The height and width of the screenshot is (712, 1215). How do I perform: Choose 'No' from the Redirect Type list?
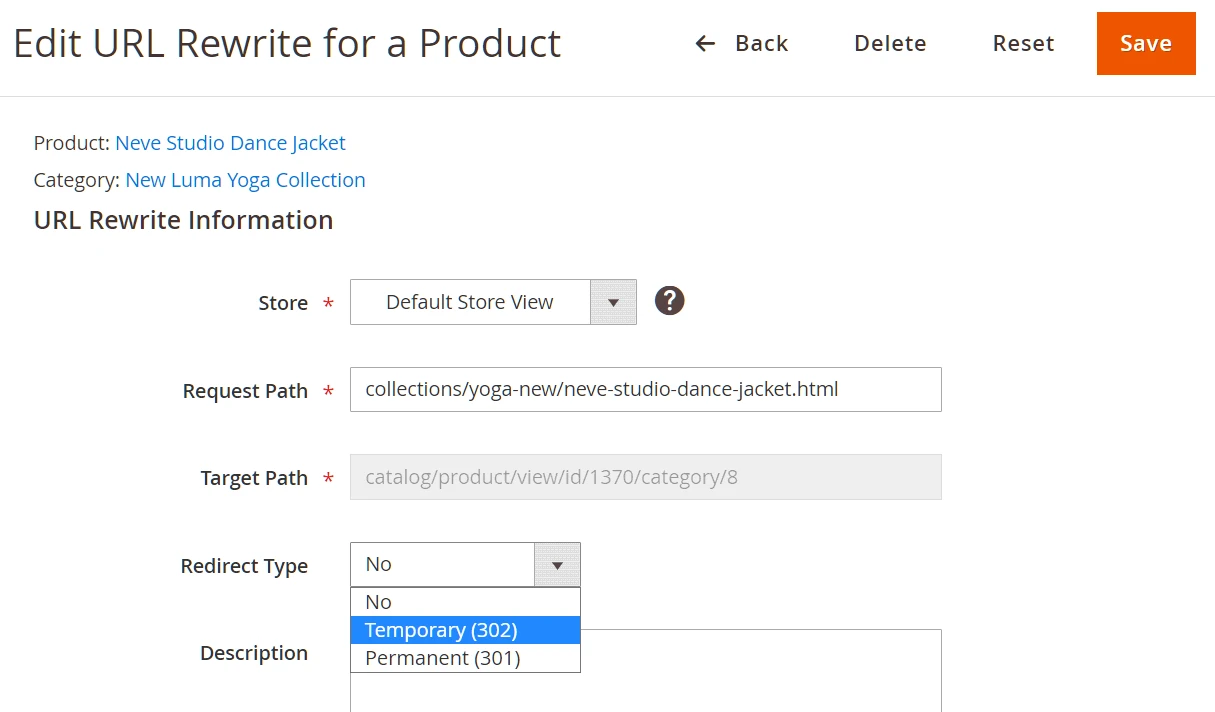click(x=378, y=601)
